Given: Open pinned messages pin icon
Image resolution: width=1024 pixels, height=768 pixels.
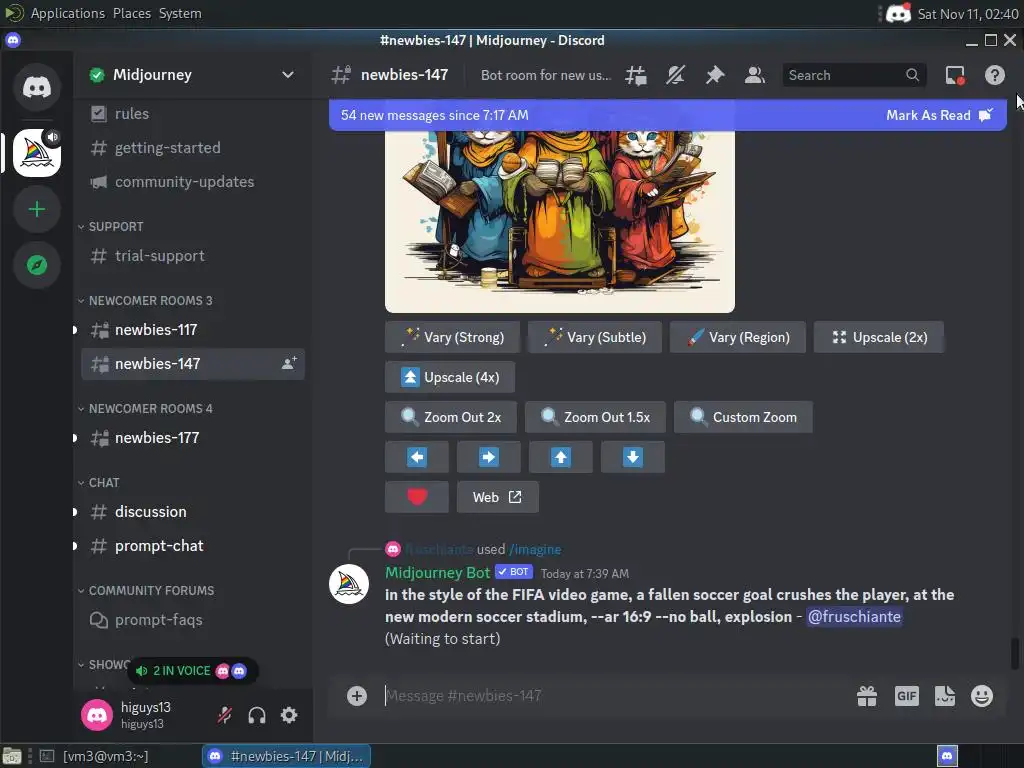Looking at the screenshot, I should click(715, 75).
